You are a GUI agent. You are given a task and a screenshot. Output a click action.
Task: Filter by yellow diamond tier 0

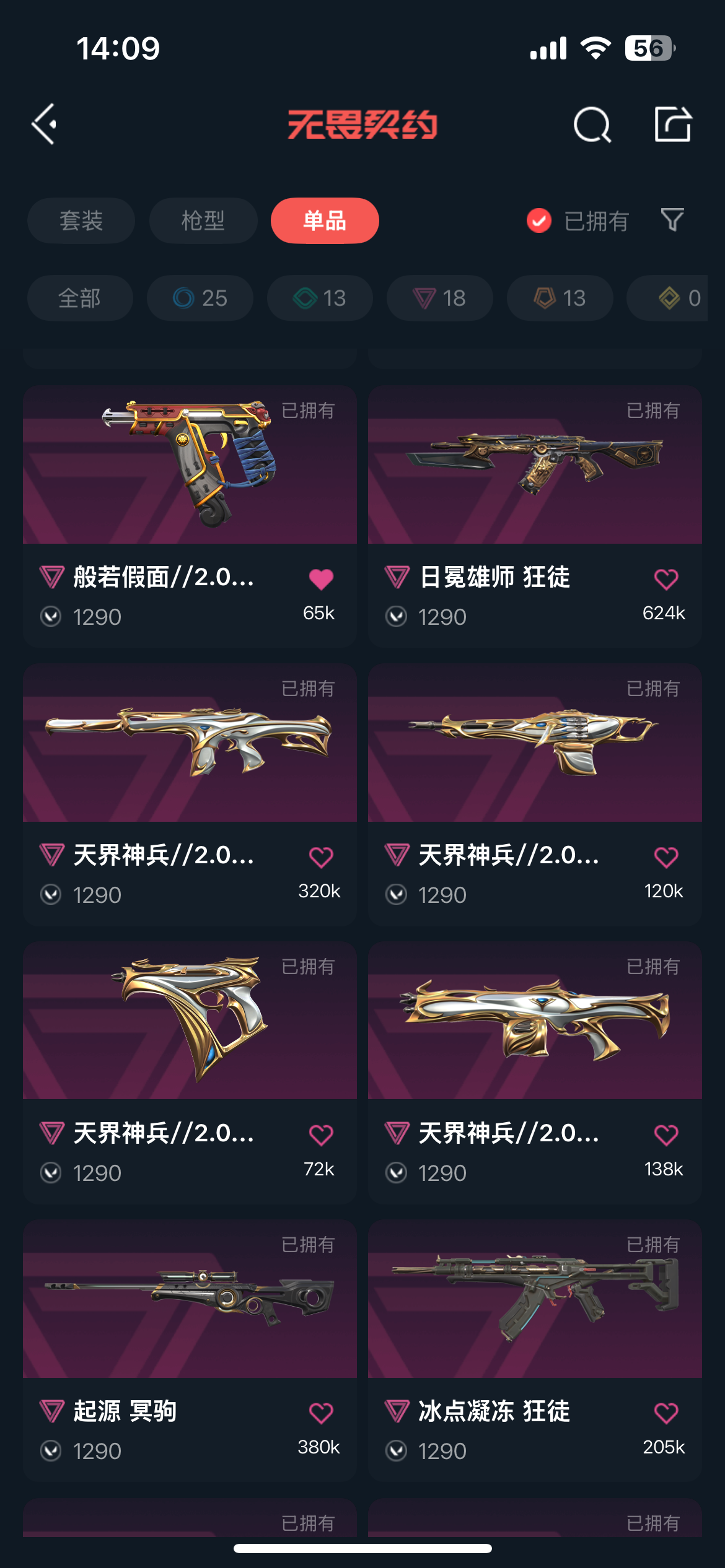668,298
